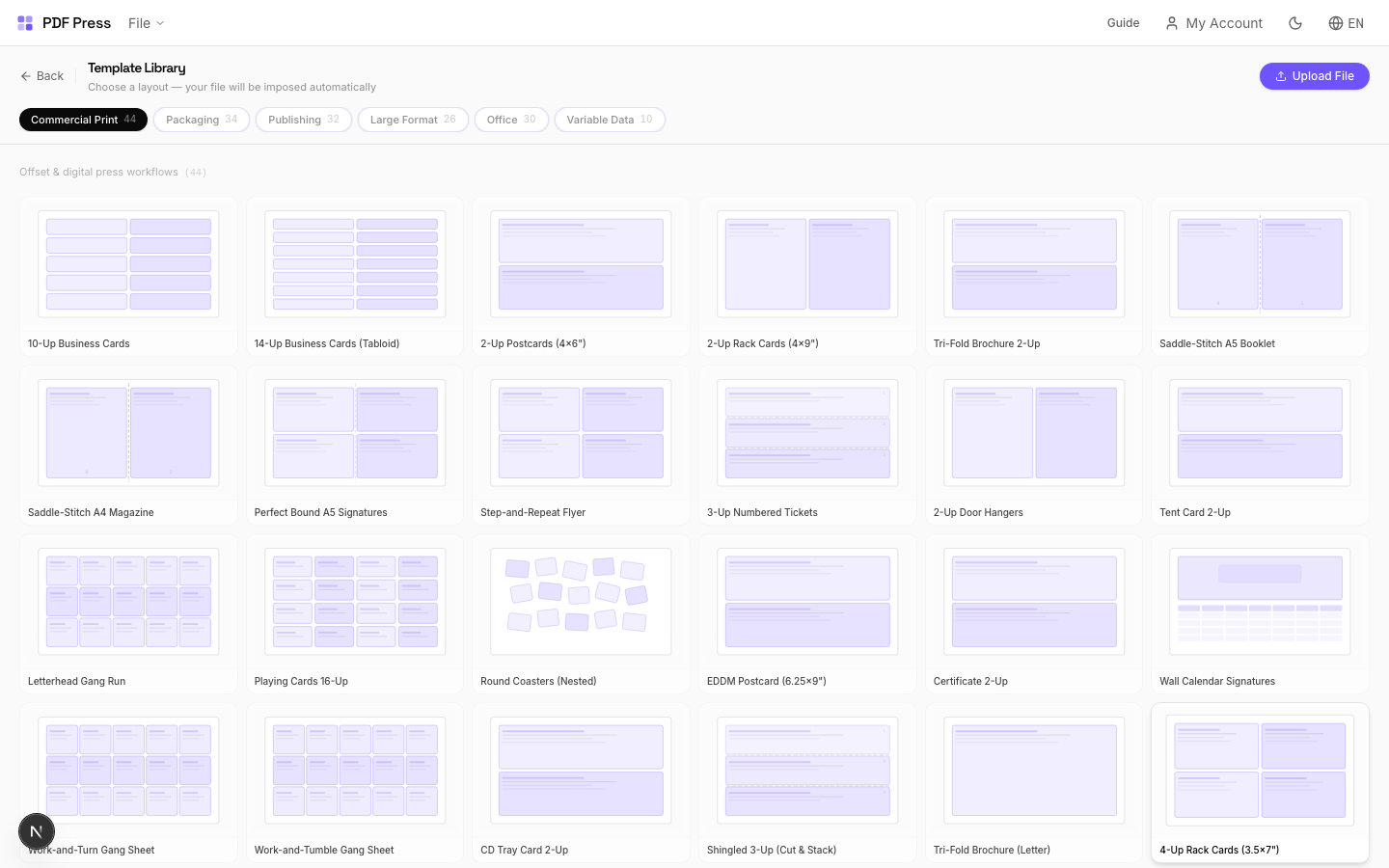Click the My Account person icon

pos(1172,22)
